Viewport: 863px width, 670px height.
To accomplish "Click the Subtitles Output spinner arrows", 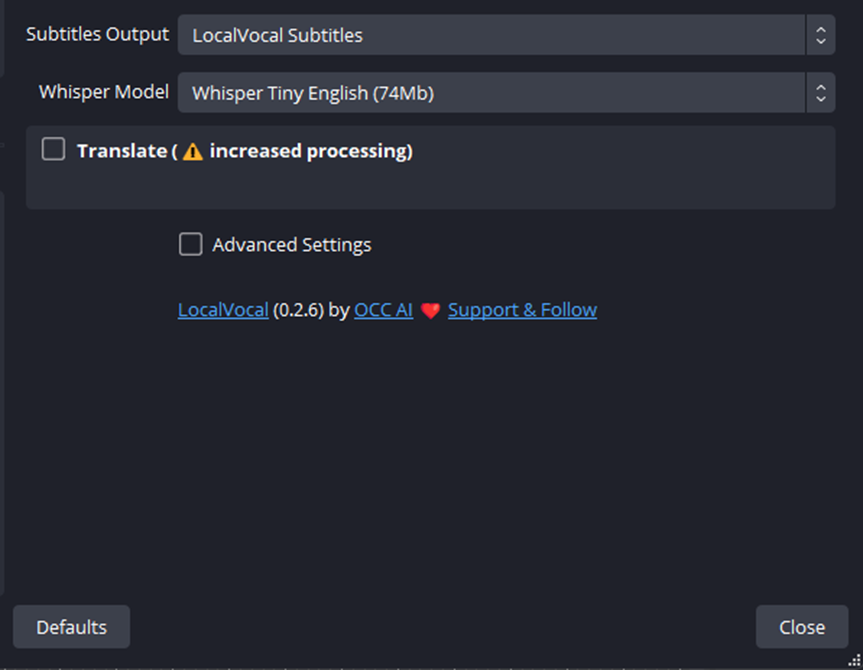I will [821, 35].
